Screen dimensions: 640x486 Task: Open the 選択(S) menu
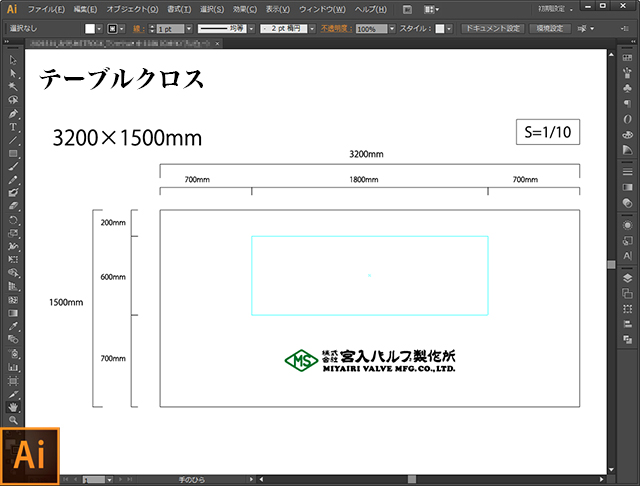point(212,9)
